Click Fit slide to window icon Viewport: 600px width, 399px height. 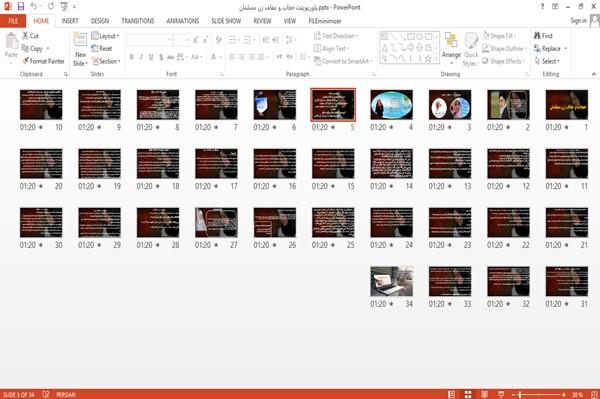coord(594,394)
